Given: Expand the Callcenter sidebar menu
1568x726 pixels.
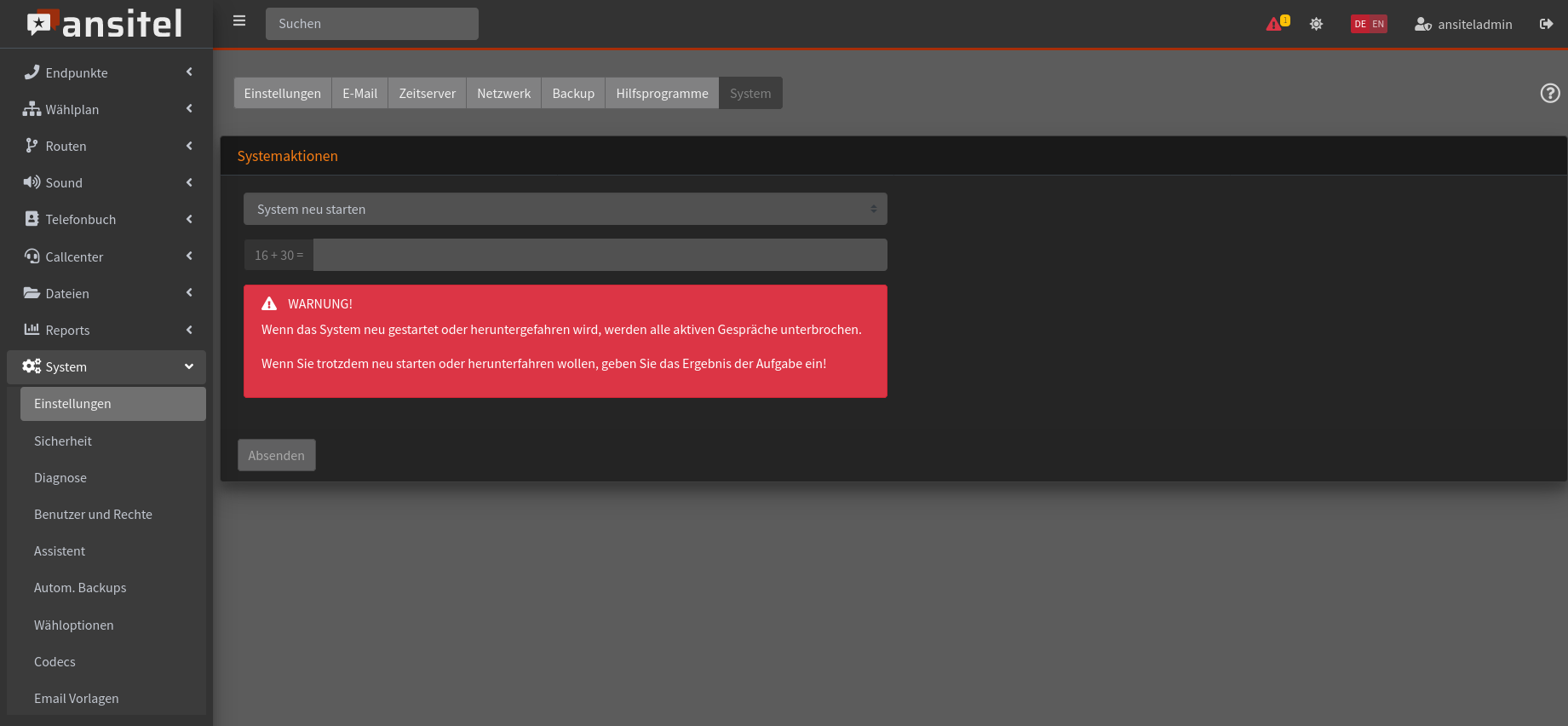Looking at the screenshot, I should (106, 256).
